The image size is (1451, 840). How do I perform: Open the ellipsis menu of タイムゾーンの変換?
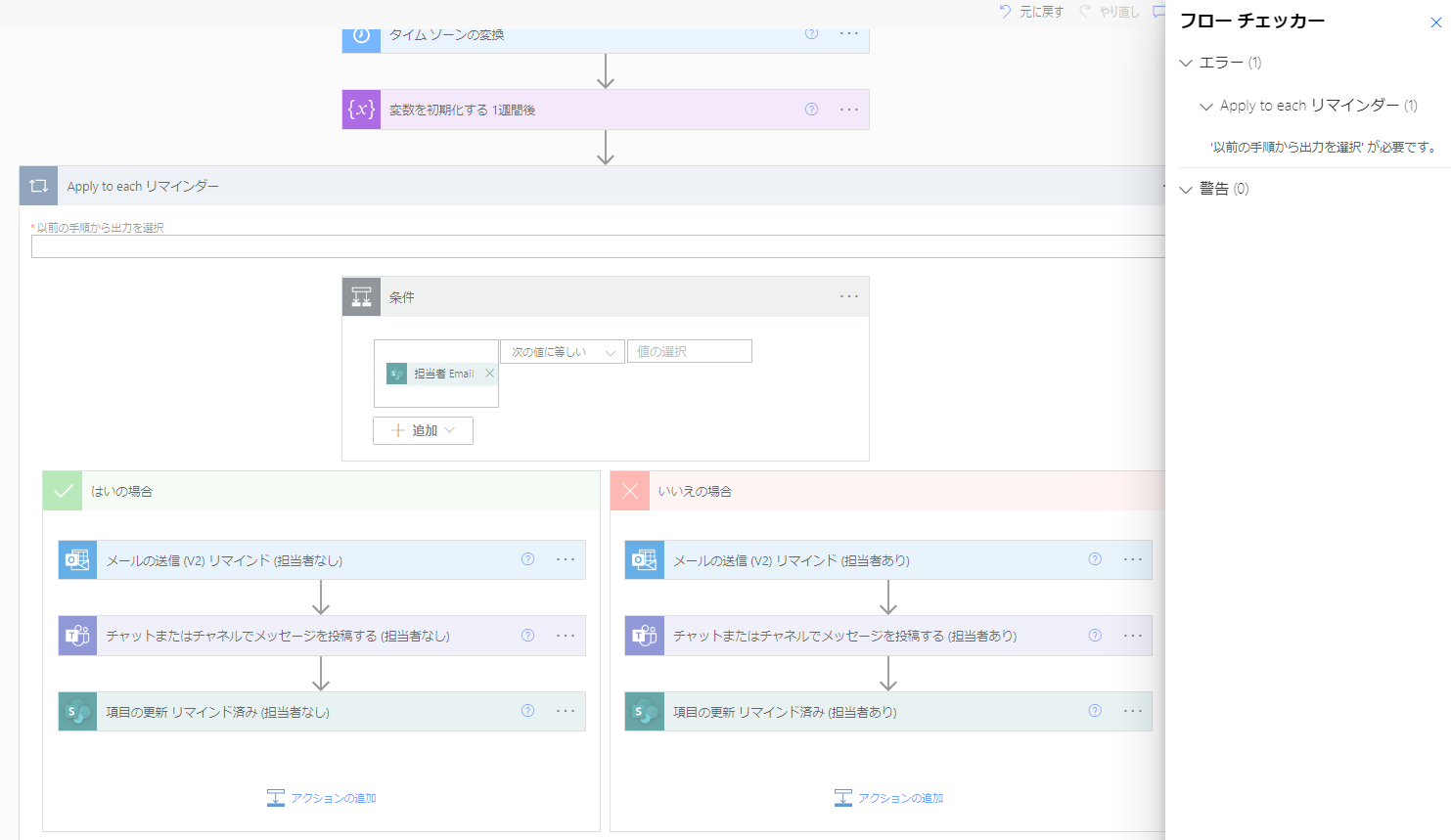point(848,34)
